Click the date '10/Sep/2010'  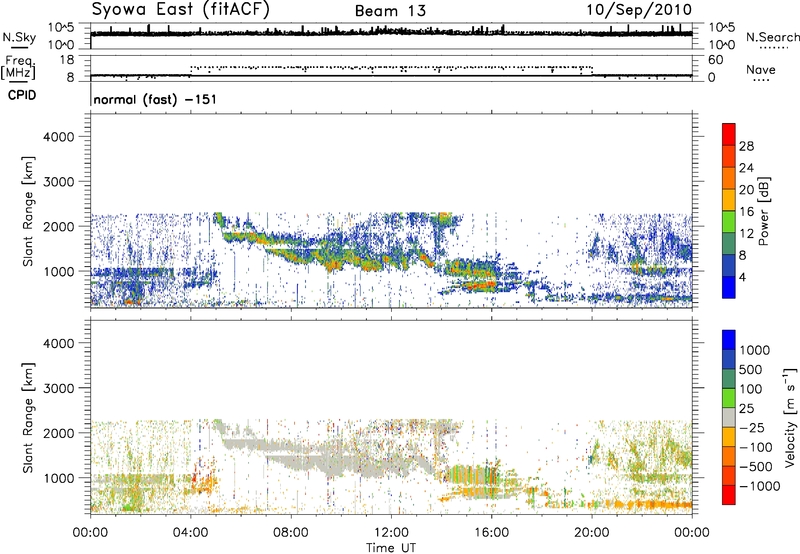pyautogui.click(x=639, y=10)
